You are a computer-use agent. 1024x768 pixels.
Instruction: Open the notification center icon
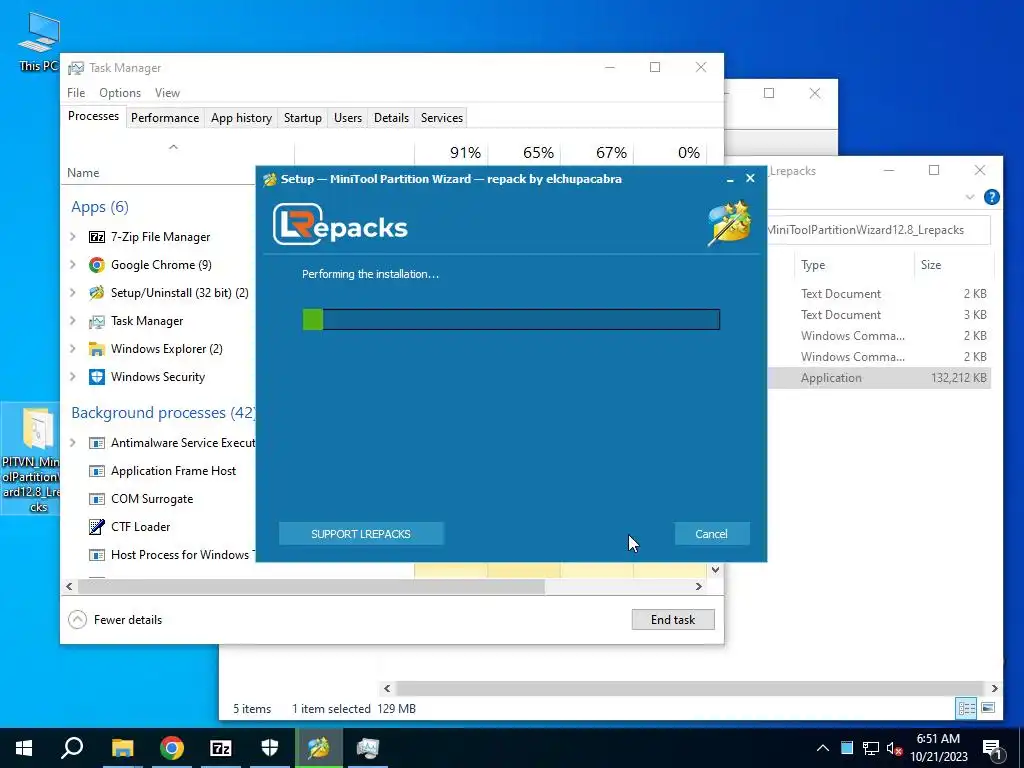[x=991, y=749]
